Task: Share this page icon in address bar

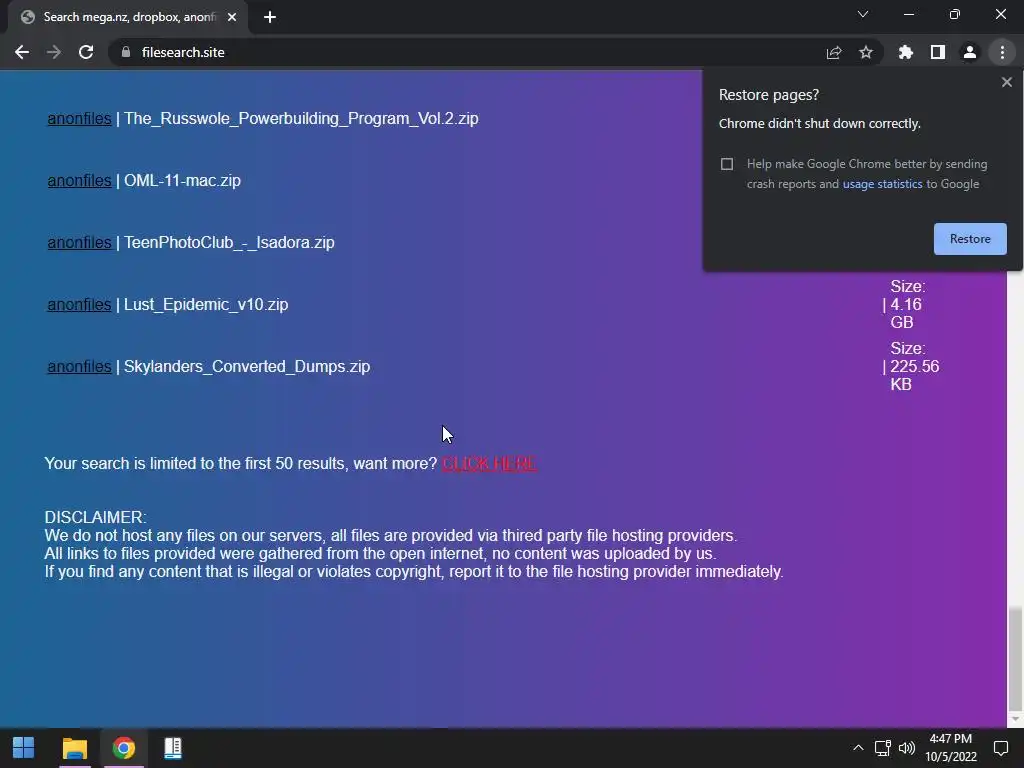Action: coord(834,52)
